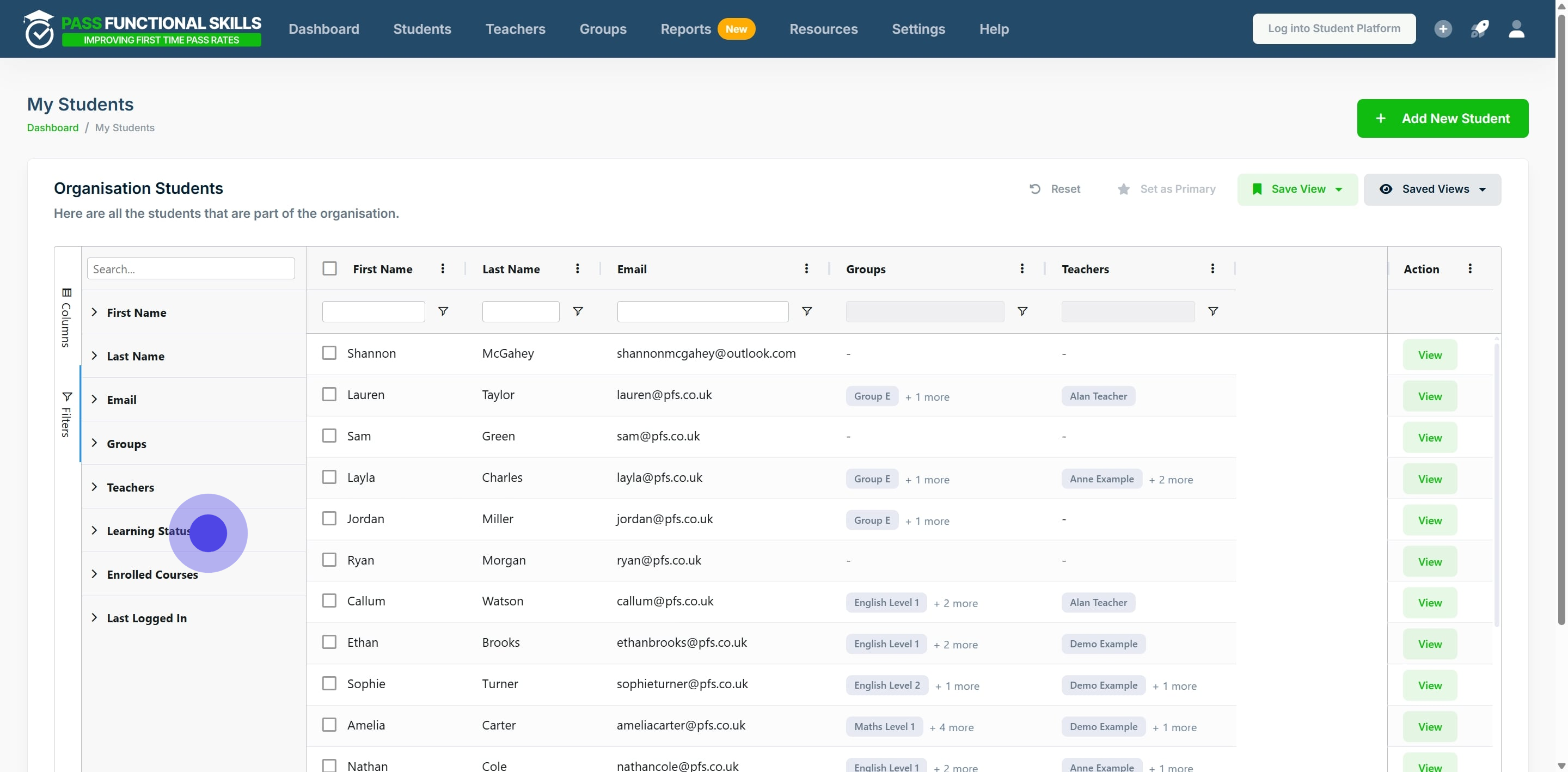This screenshot has width=1568, height=772.
Task: Open Teachers nav item
Action: coord(515,29)
